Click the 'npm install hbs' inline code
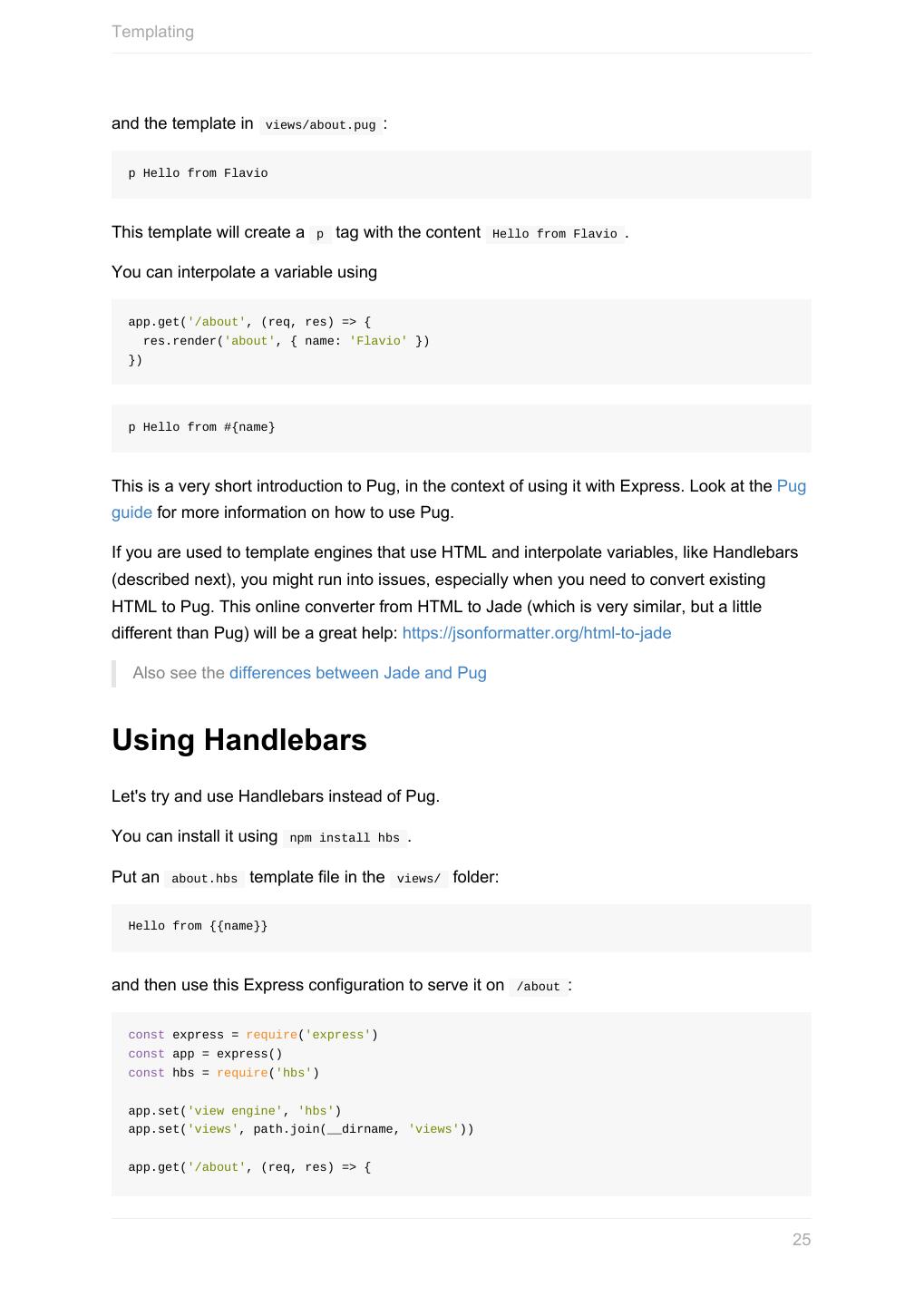Screen dimensions: 924x1306 pyautogui.click(x=344, y=838)
